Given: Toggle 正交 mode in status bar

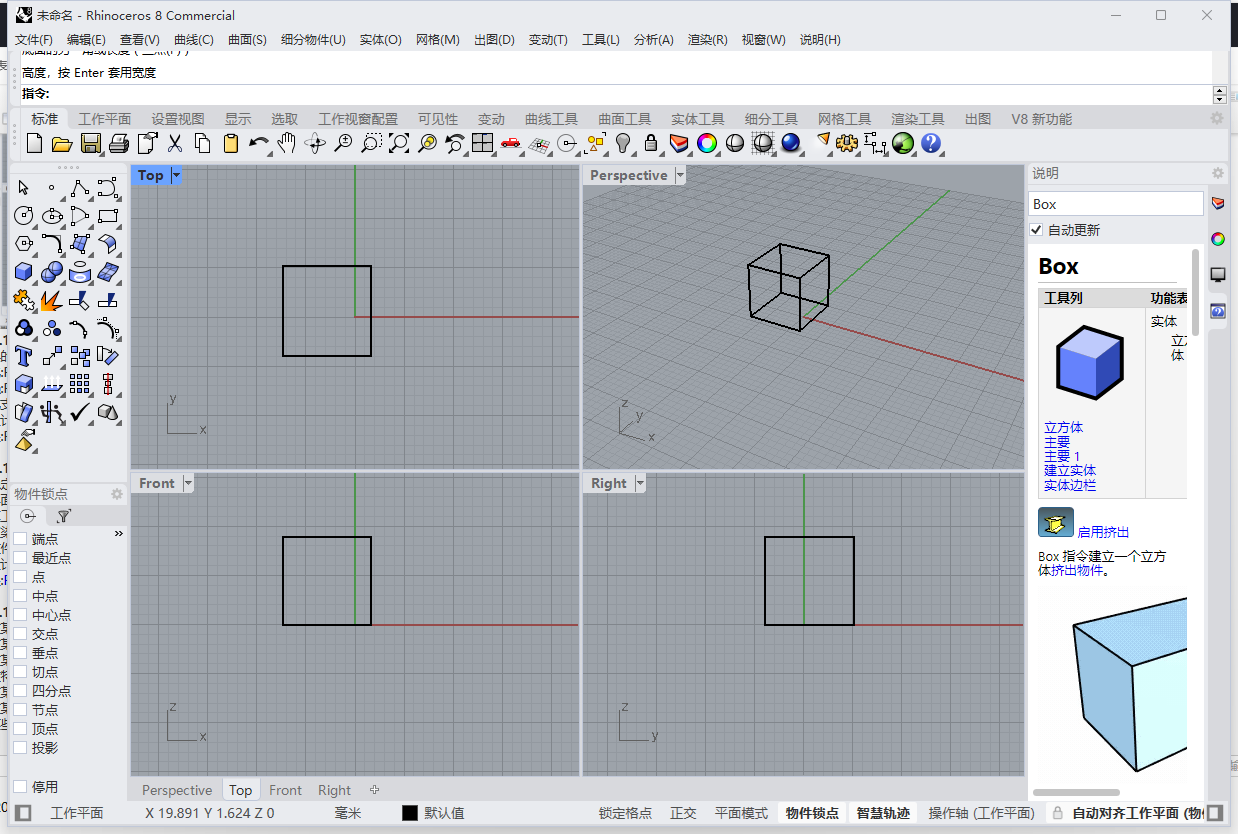Looking at the screenshot, I should 683,813.
